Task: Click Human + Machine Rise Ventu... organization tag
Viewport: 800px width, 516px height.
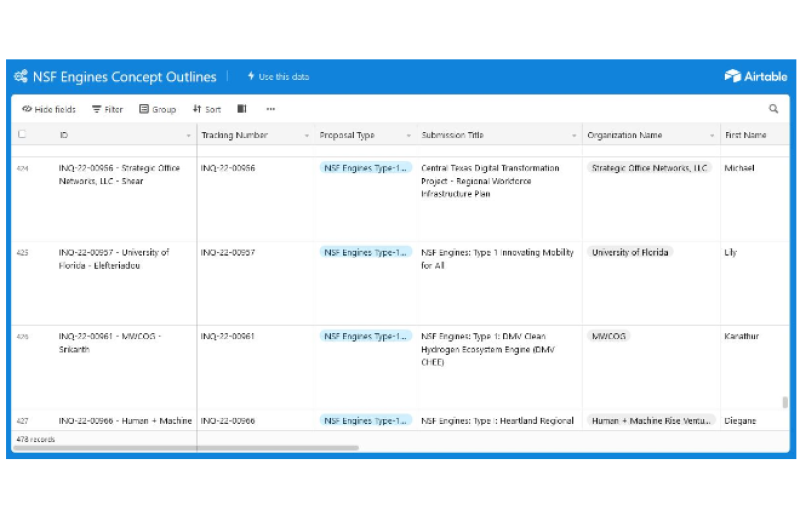Action: (651, 421)
